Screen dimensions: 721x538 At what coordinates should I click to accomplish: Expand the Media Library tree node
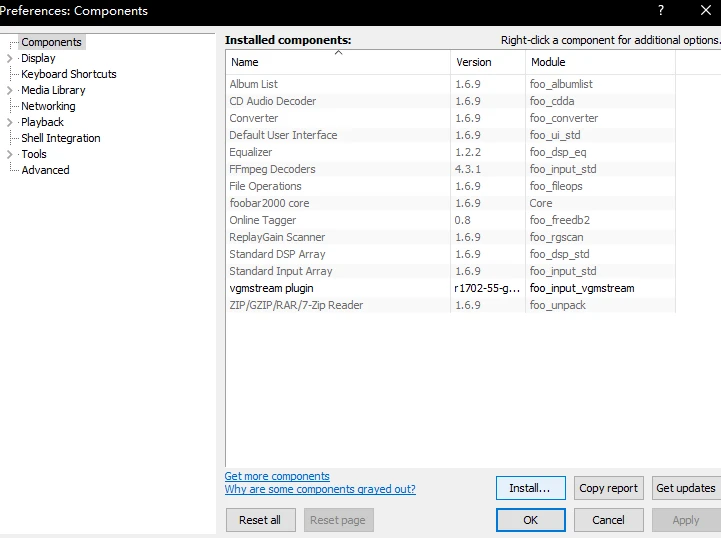tap(10, 90)
